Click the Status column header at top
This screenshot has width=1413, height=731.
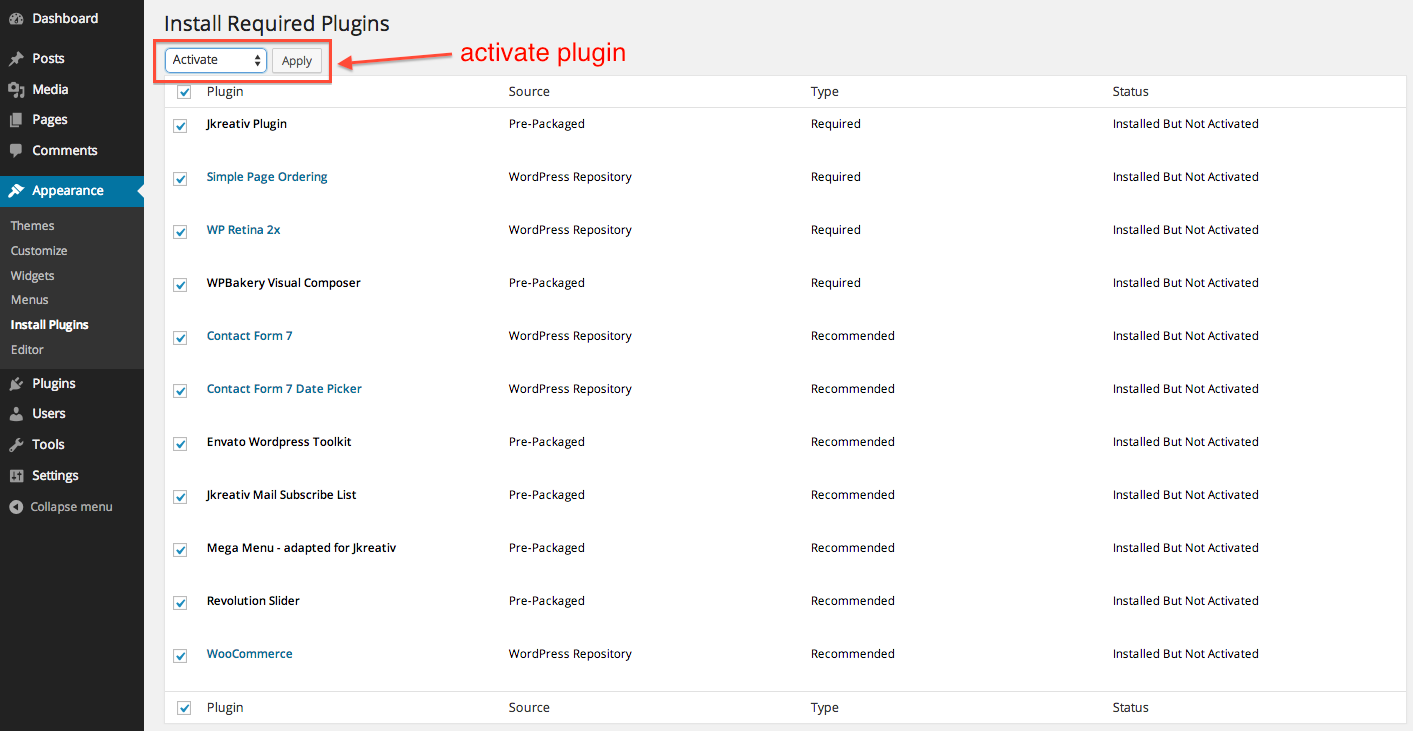point(1131,91)
